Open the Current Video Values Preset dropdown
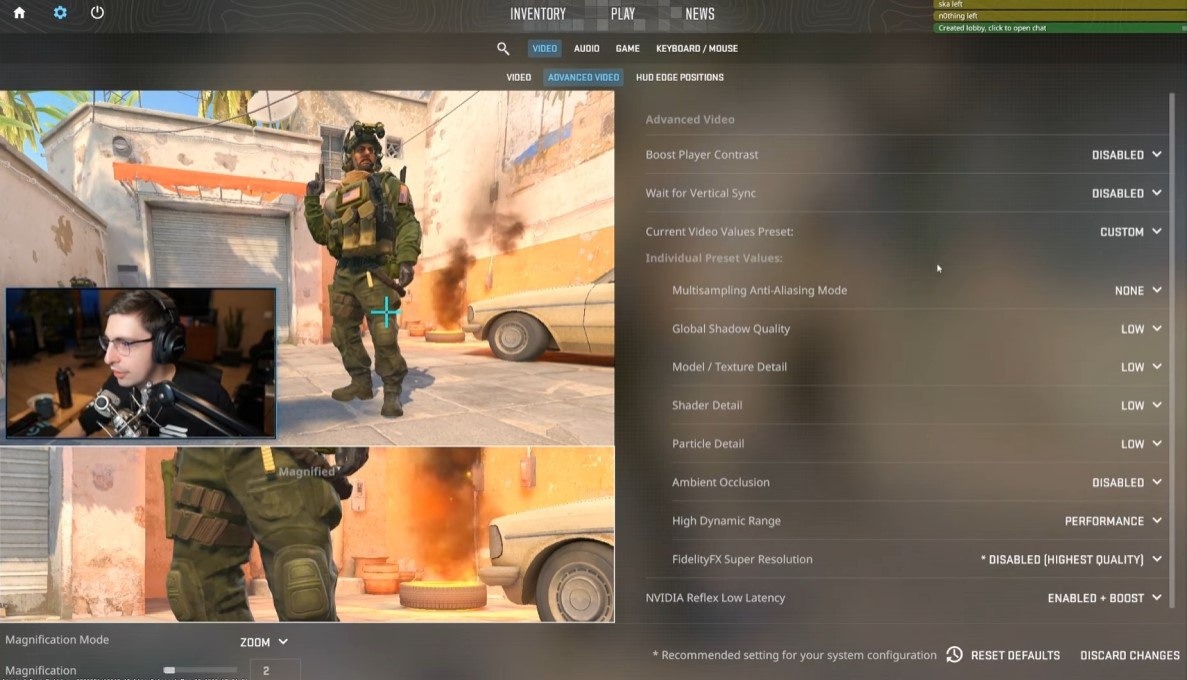The image size is (1187, 680). pyautogui.click(x=1130, y=232)
